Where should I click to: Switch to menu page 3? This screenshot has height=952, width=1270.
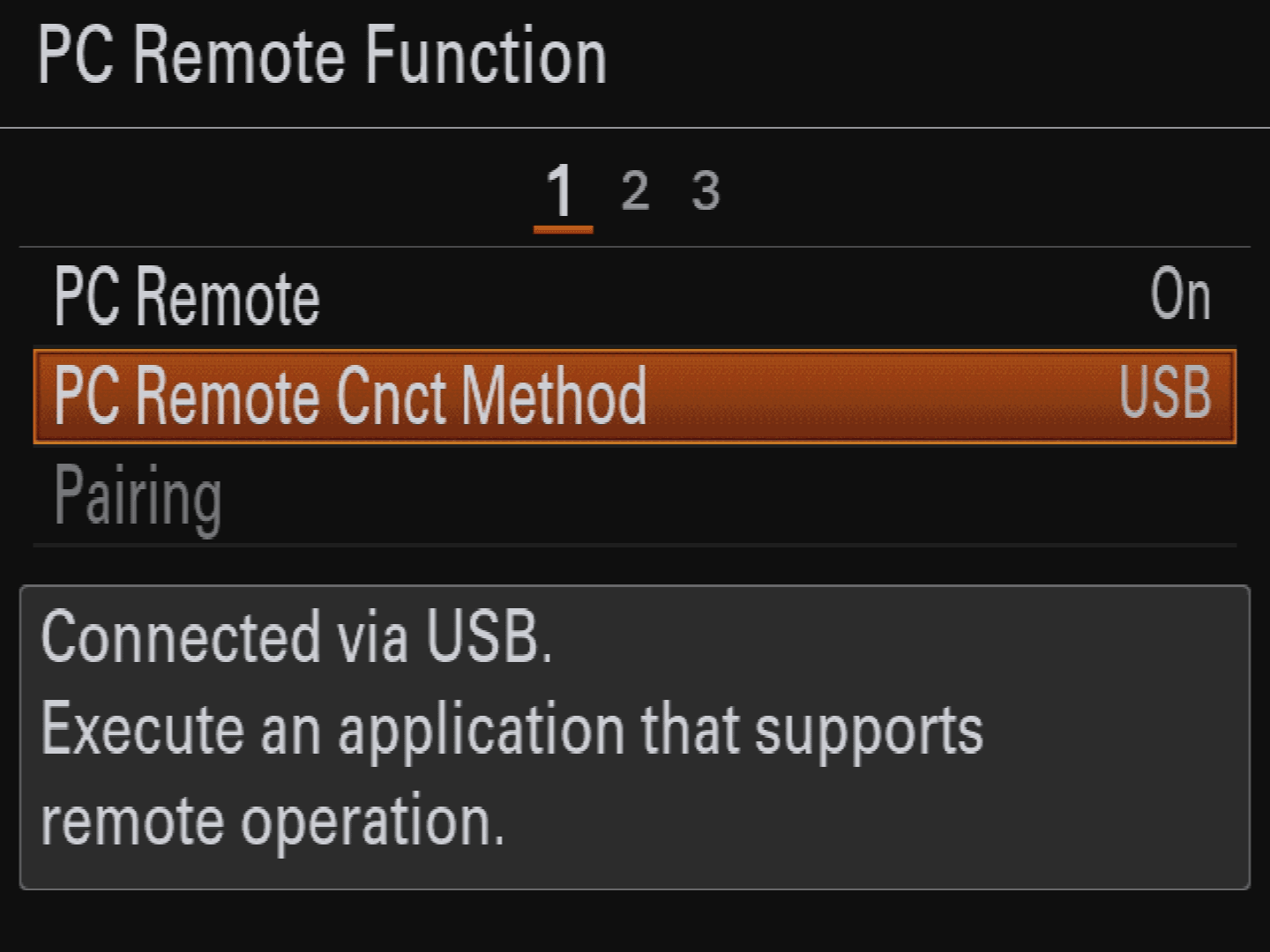[x=706, y=190]
